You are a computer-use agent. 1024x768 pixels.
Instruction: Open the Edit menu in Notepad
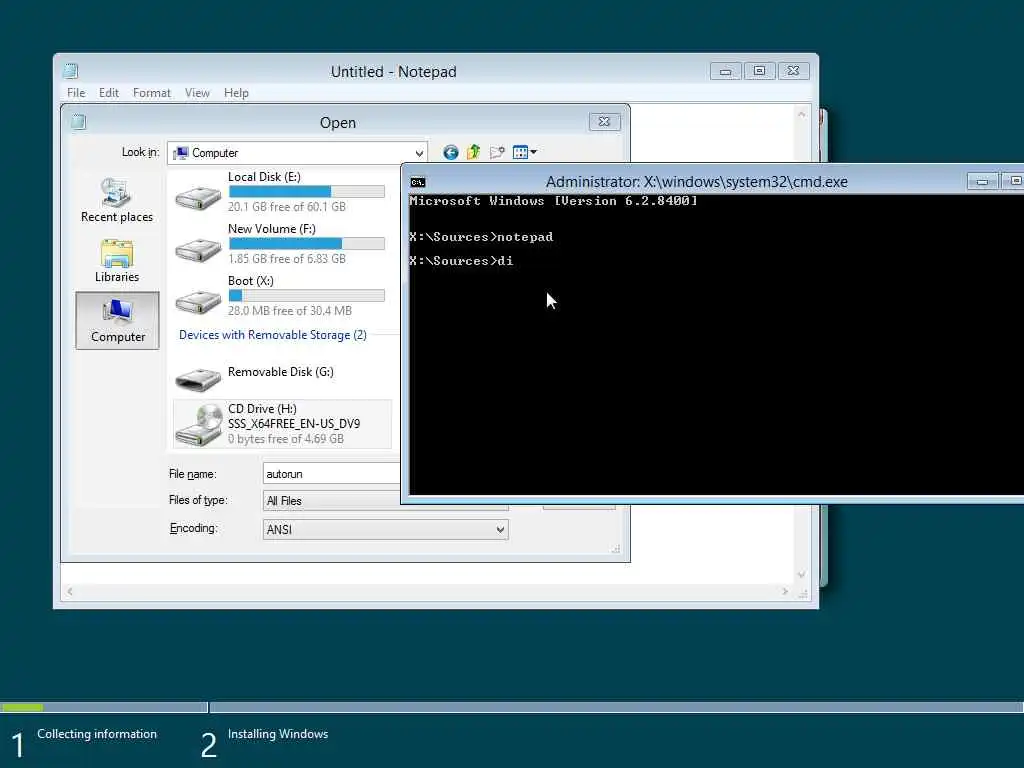(x=108, y=93)
